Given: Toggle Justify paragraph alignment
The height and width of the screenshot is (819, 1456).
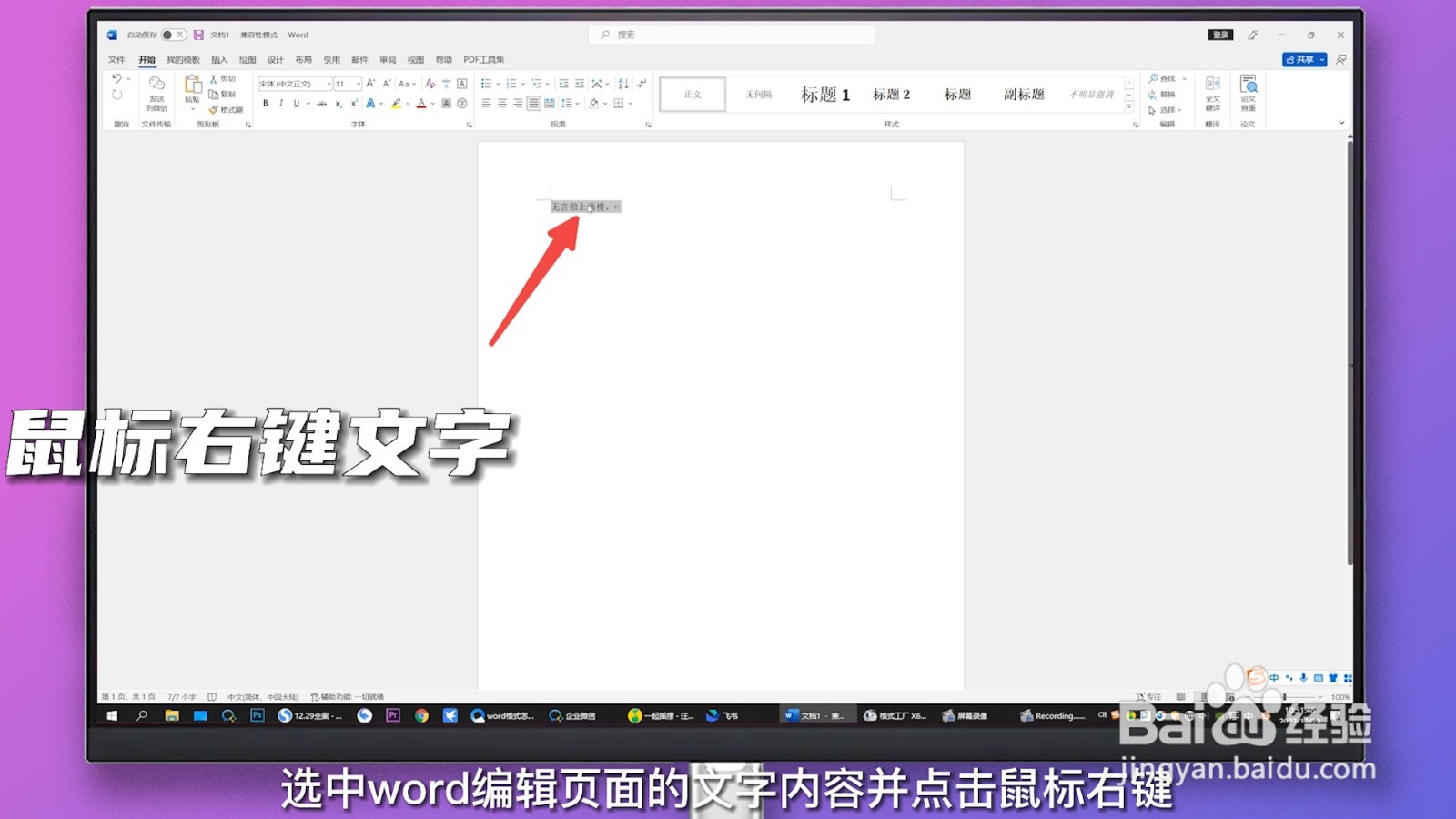Looking at the screenshot, I should [x=533, y=104].
